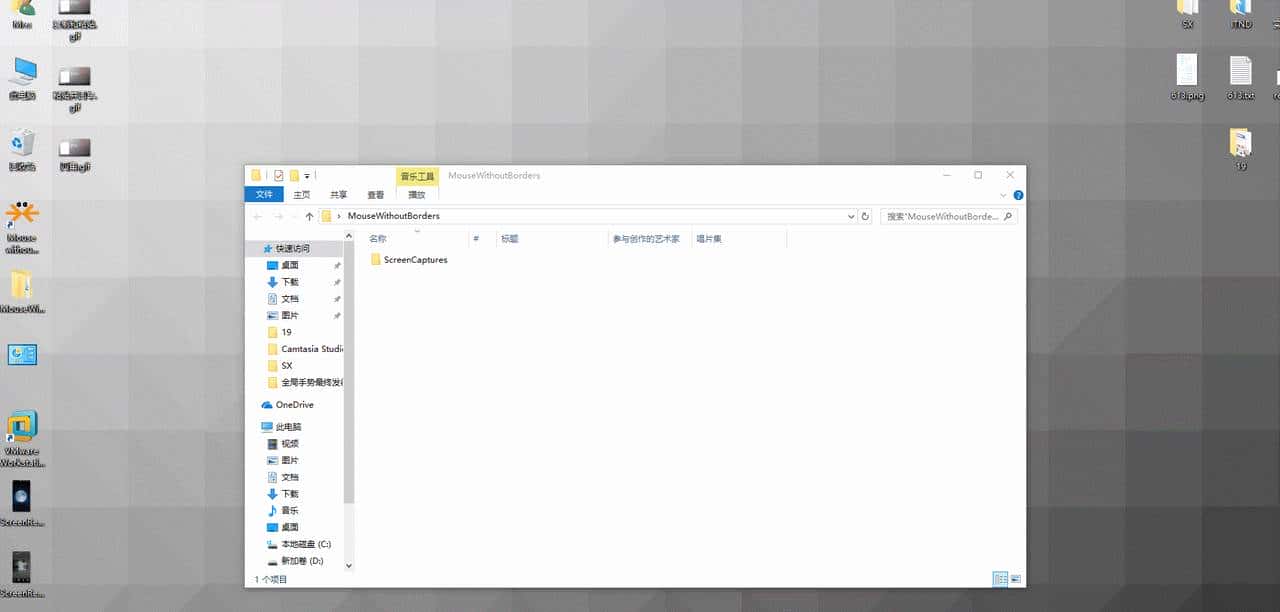
Task: Open the ScreenCaptures folder
Action: pyautogui.click(x=414, y=260)
